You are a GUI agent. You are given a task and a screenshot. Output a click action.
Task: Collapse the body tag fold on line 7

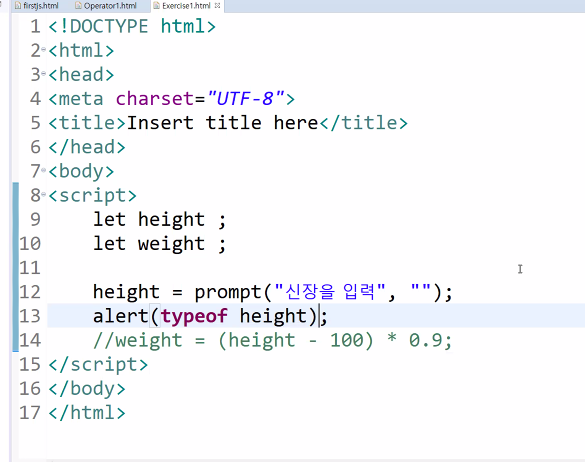(44, 171)
